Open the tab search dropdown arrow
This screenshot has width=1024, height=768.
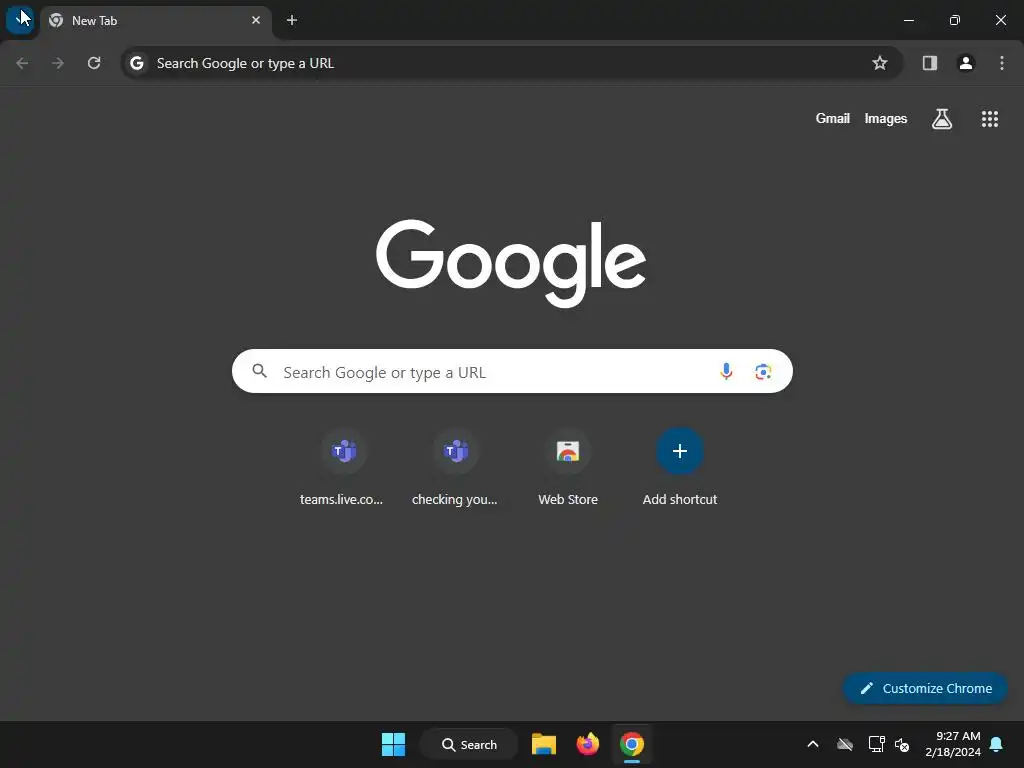(x=20, y=20)
